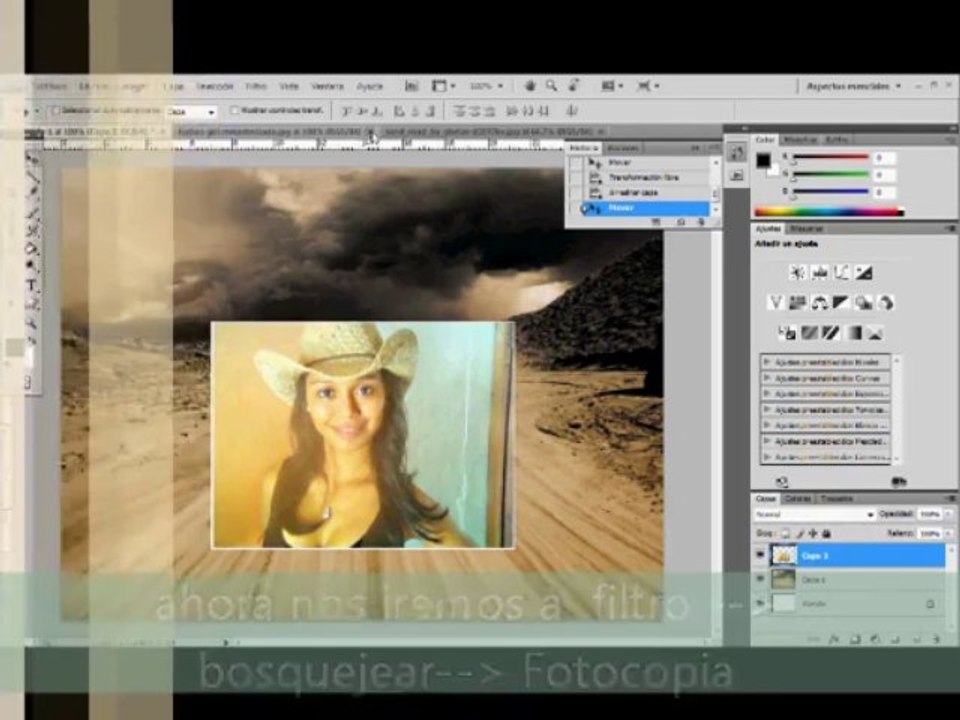Viewport: 960px width, 720px height.
Task: Select the Type tool in toolbox
Action: click(x=32, y=285)
